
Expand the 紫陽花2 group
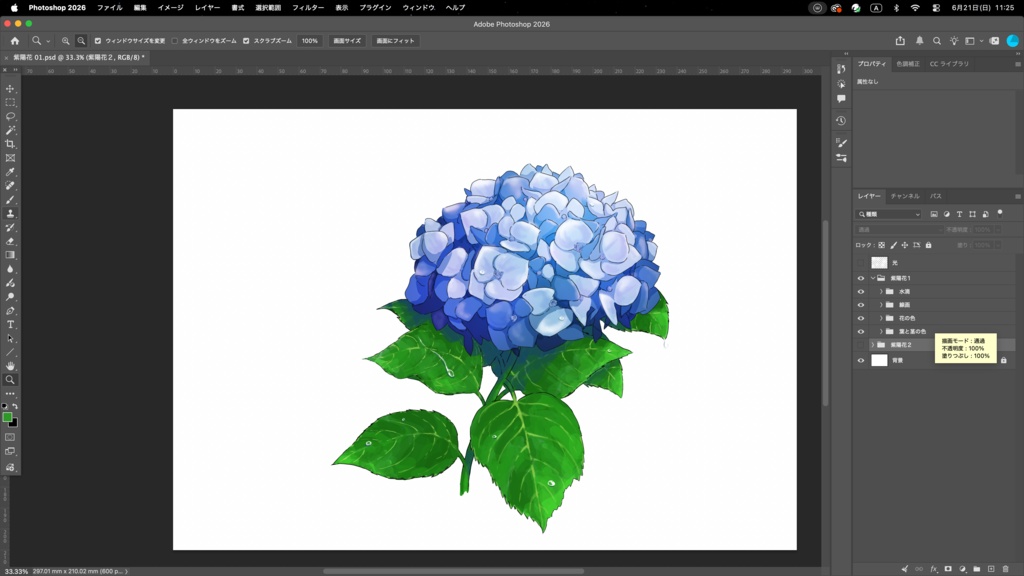(872, 345)
